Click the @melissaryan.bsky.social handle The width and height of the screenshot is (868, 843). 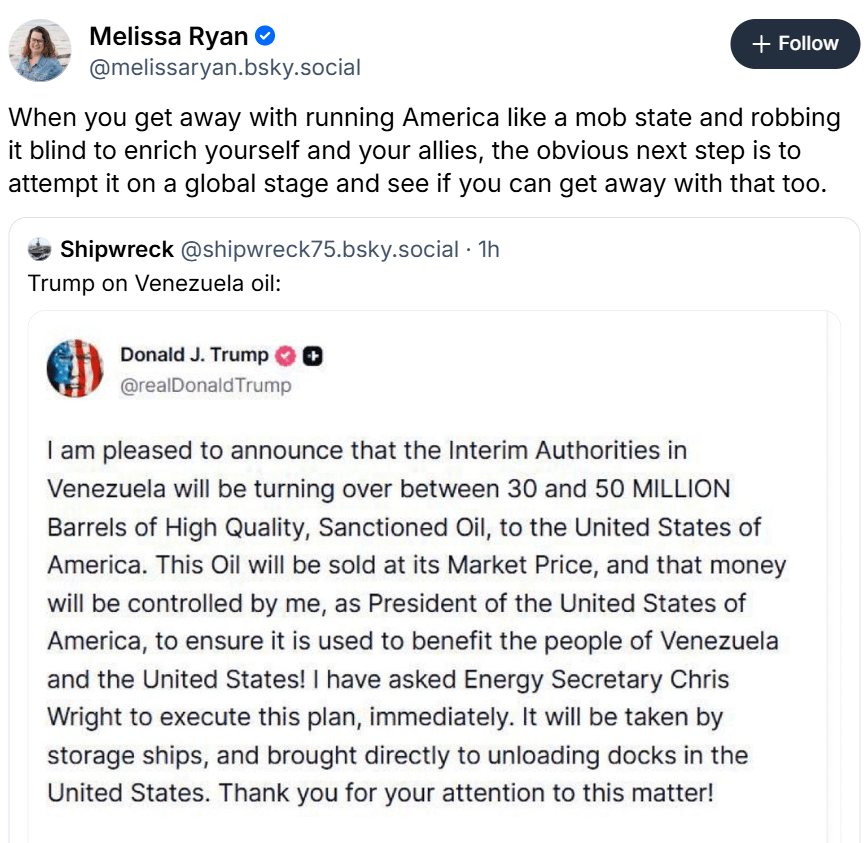pos(225,68)
